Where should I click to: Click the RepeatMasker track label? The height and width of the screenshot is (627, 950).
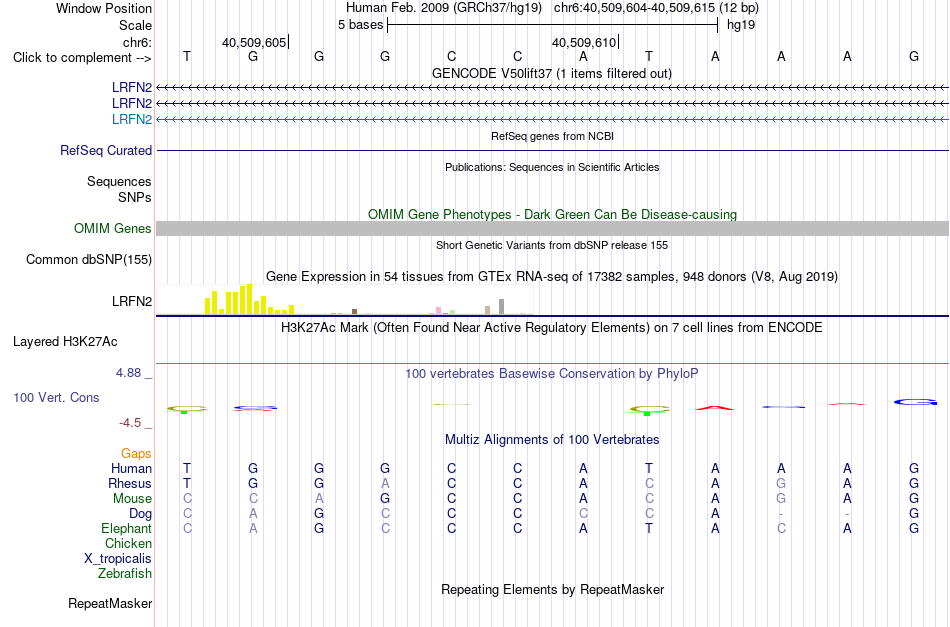point(110,603)
